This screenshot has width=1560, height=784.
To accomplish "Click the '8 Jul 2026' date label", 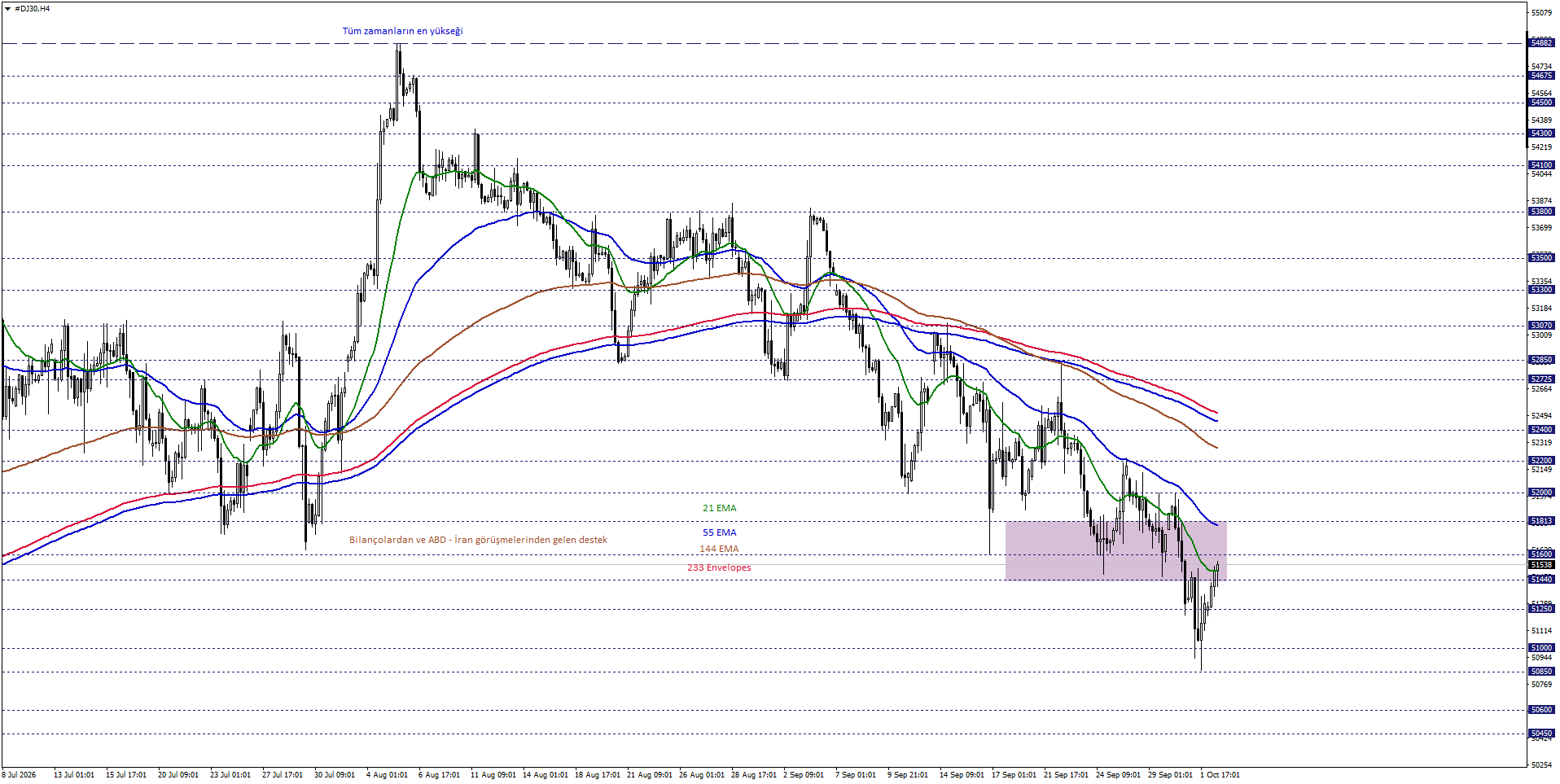I will pyautogui.click(x=19, y=775).
